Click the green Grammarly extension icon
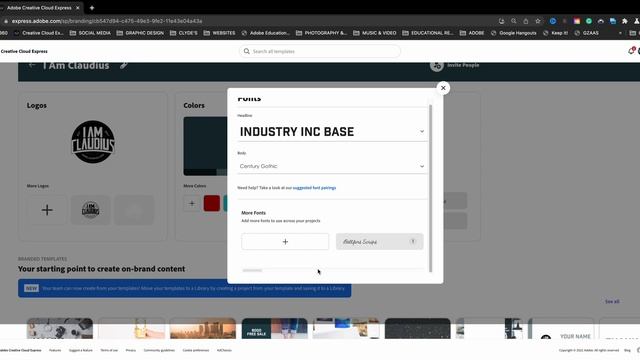The image size is (640, 360). tap(589, 21)
